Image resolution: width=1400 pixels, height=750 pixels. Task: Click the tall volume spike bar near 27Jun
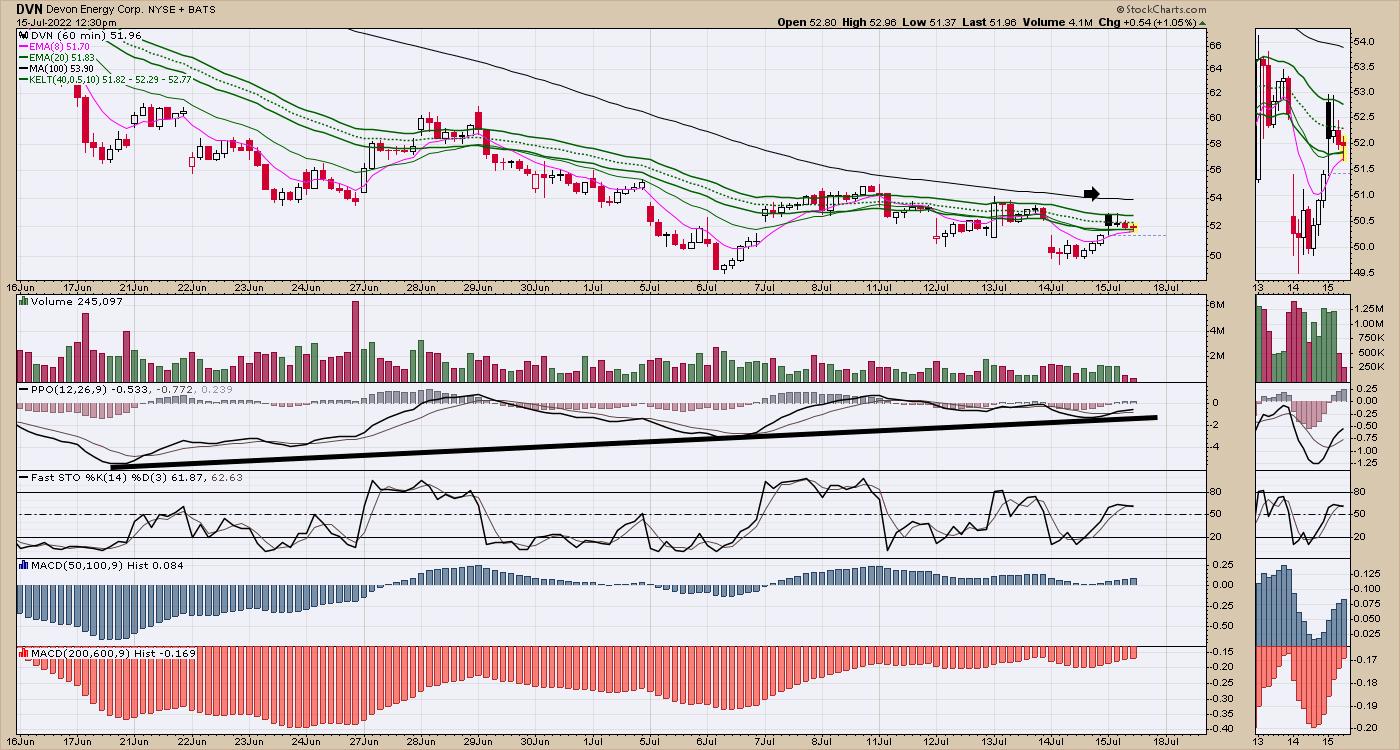click(354, 340)
